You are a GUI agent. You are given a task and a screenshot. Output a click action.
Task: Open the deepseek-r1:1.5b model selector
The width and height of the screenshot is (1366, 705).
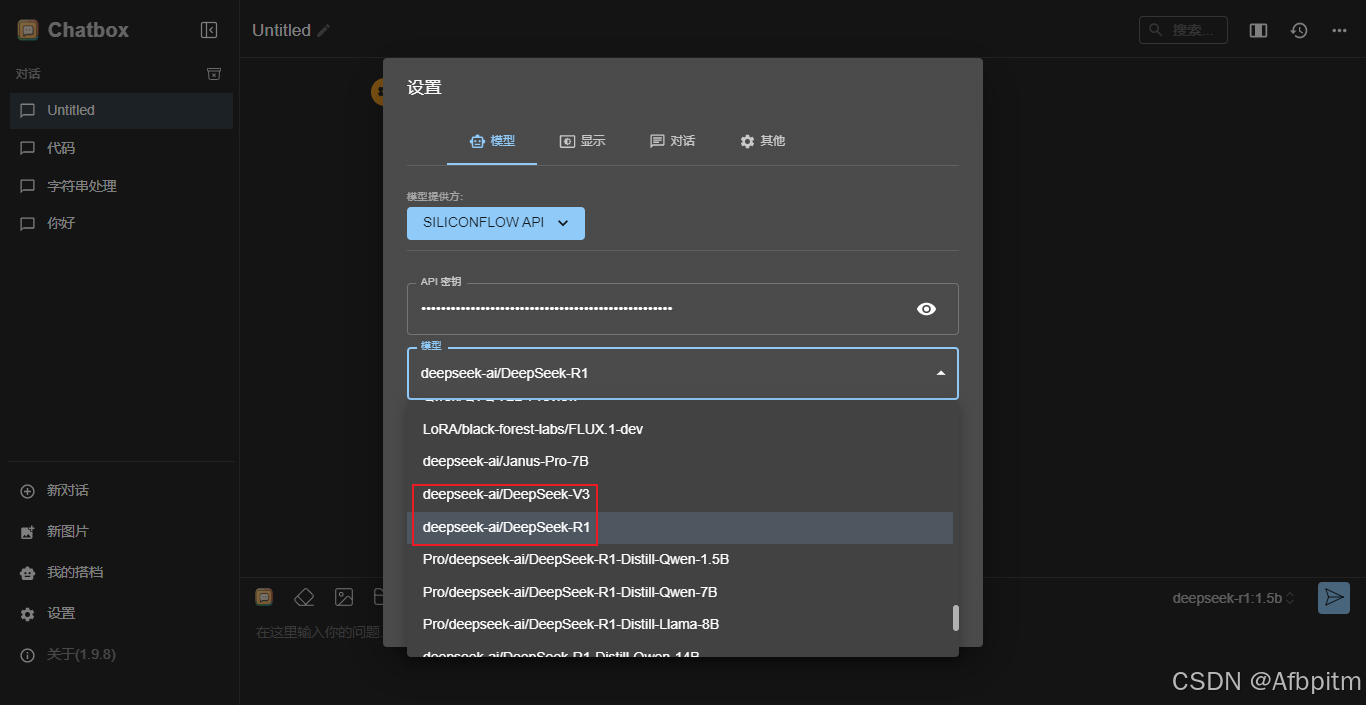1234,598
